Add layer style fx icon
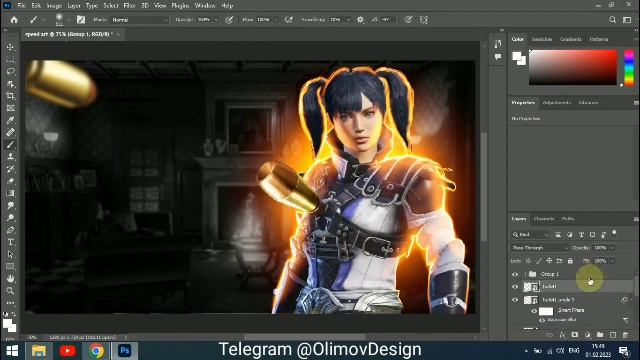Image resolution: width=640 pixels, height=360 pixels. click(x=562, y=335)
